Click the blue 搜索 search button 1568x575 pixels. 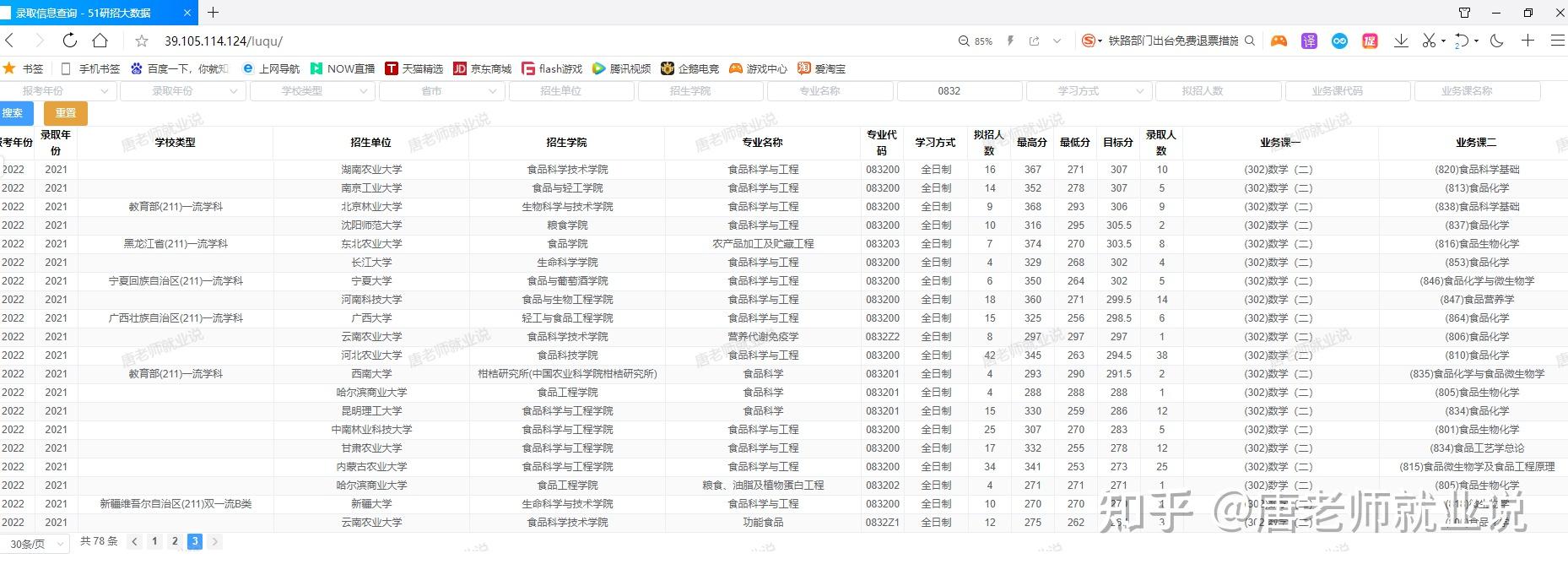(15, 113)
